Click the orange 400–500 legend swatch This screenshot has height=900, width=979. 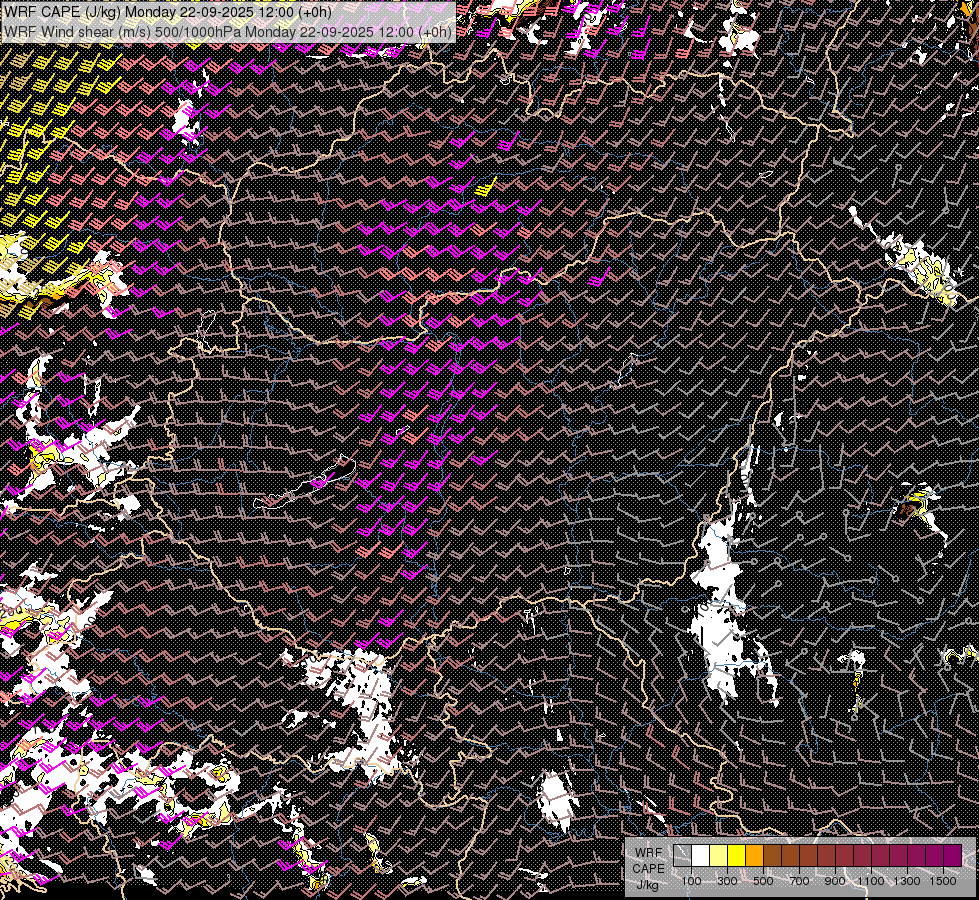point(754,856)
